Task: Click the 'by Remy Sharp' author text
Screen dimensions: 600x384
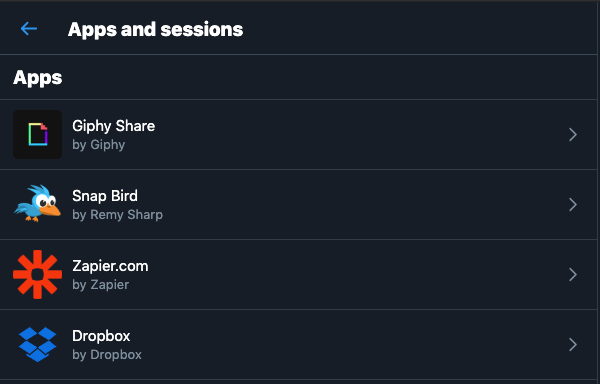Action: (117, 215)
